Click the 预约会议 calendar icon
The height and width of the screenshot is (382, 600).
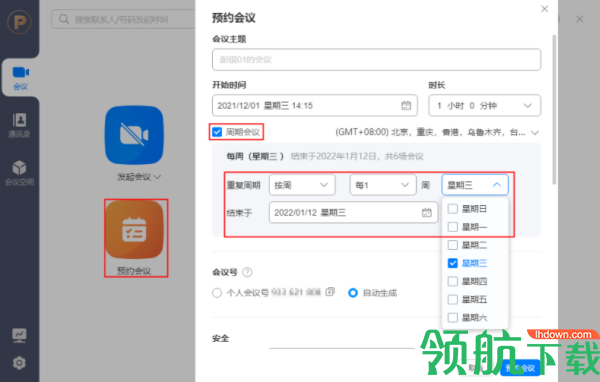[134, 230]
